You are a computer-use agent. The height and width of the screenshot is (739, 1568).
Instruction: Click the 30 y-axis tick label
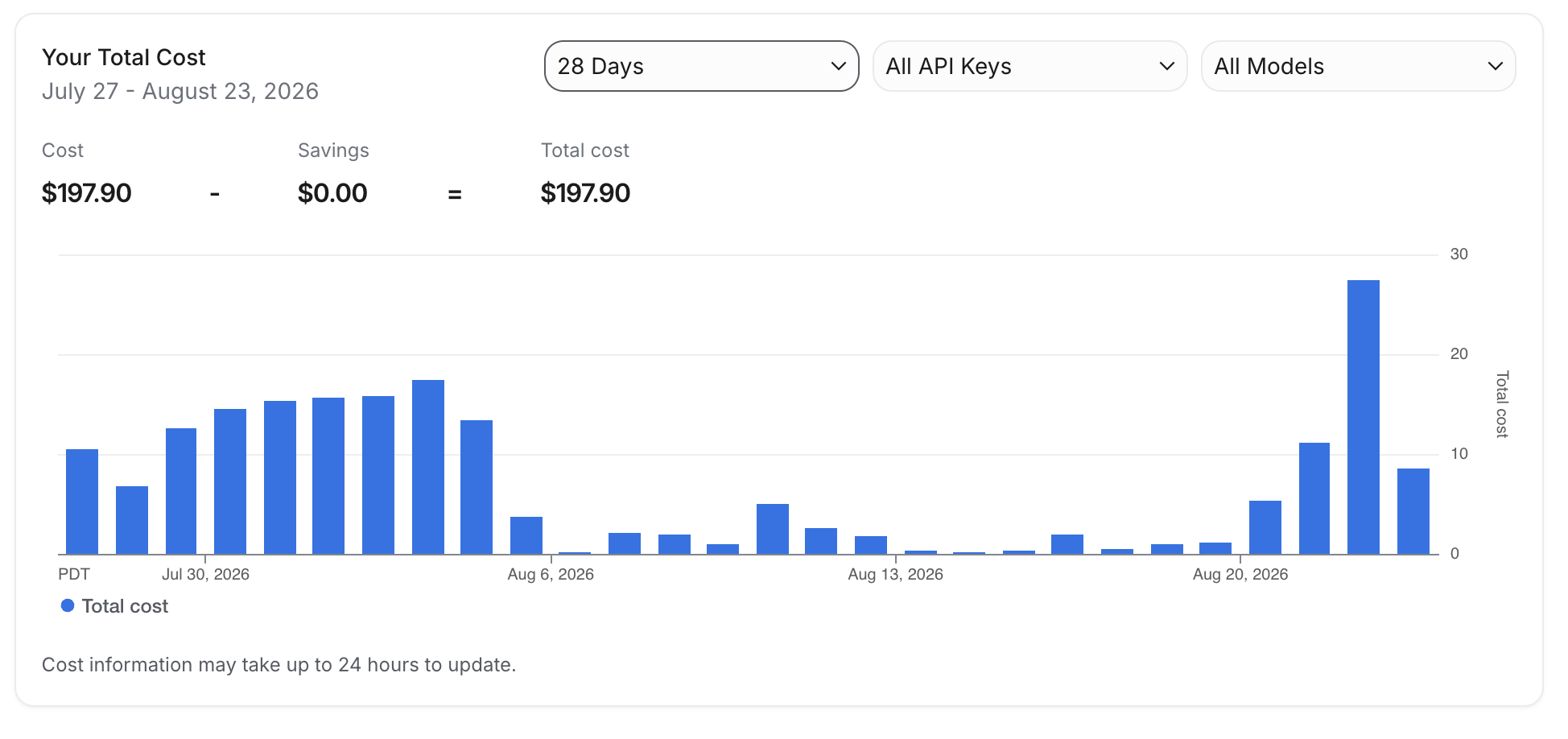pos(1459,254)
